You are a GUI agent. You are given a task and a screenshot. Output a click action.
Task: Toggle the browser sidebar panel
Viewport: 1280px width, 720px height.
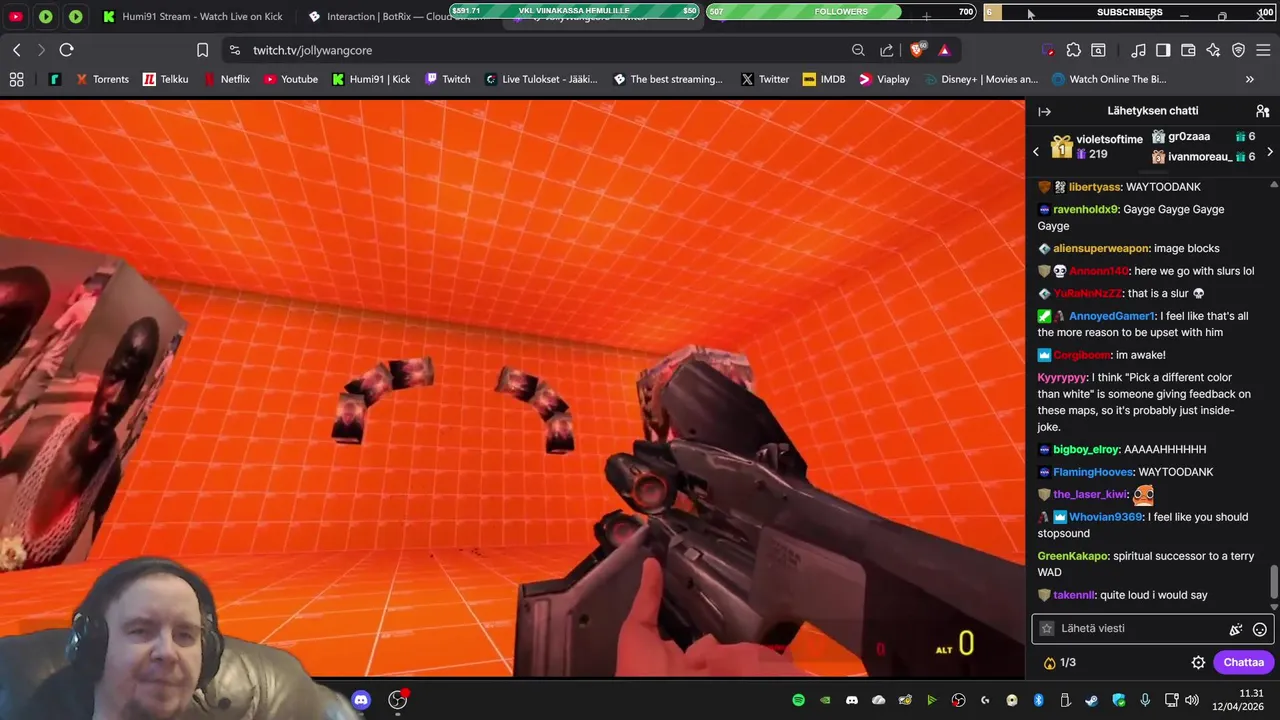tap(1163, 50)
